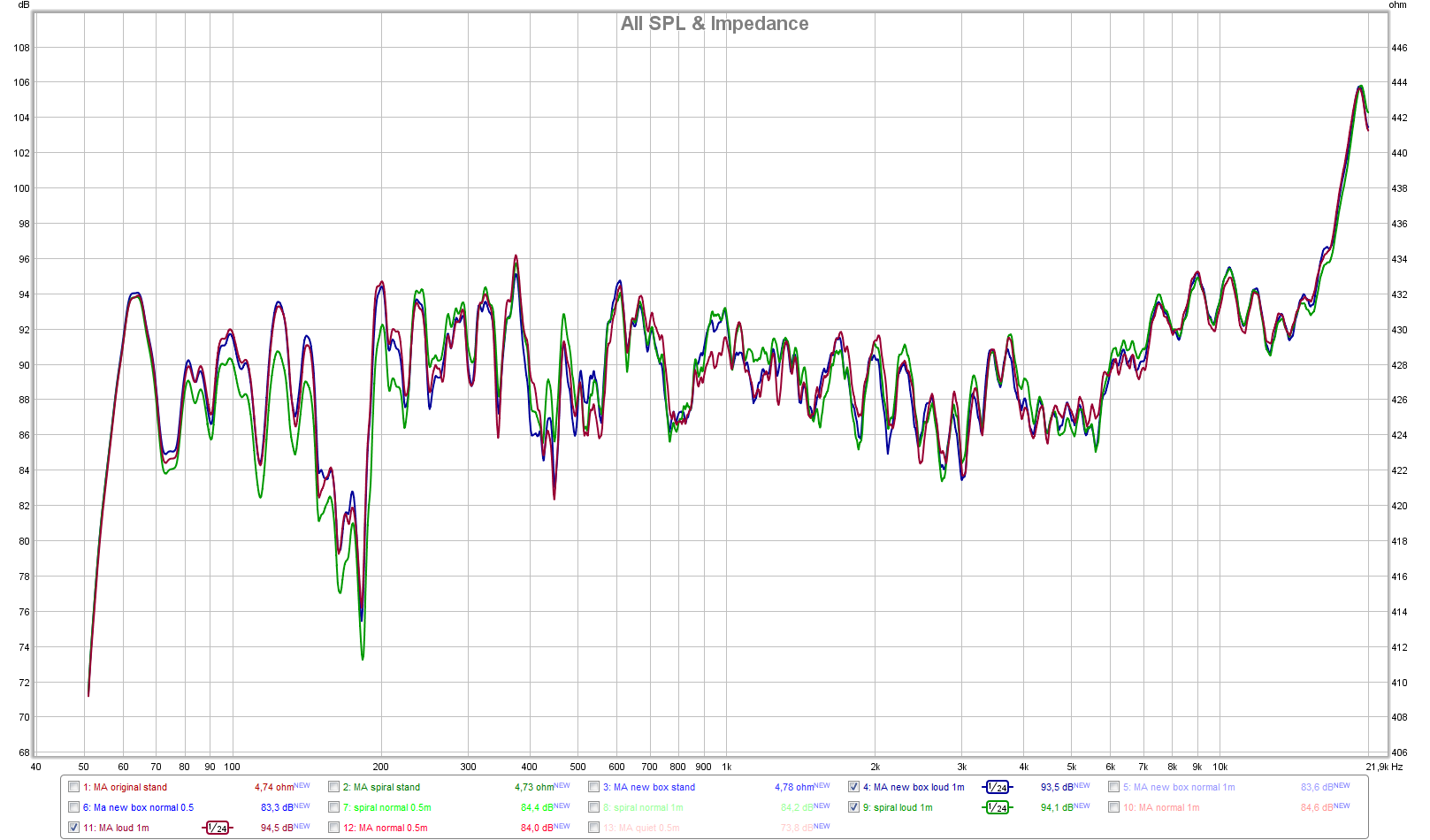Click the 83,3 dB value of trace 6
1430x840 pixels.
277,807
